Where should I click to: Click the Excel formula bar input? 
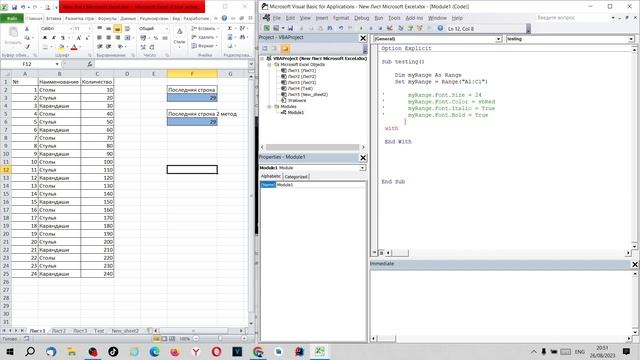(x=171, y=64)
